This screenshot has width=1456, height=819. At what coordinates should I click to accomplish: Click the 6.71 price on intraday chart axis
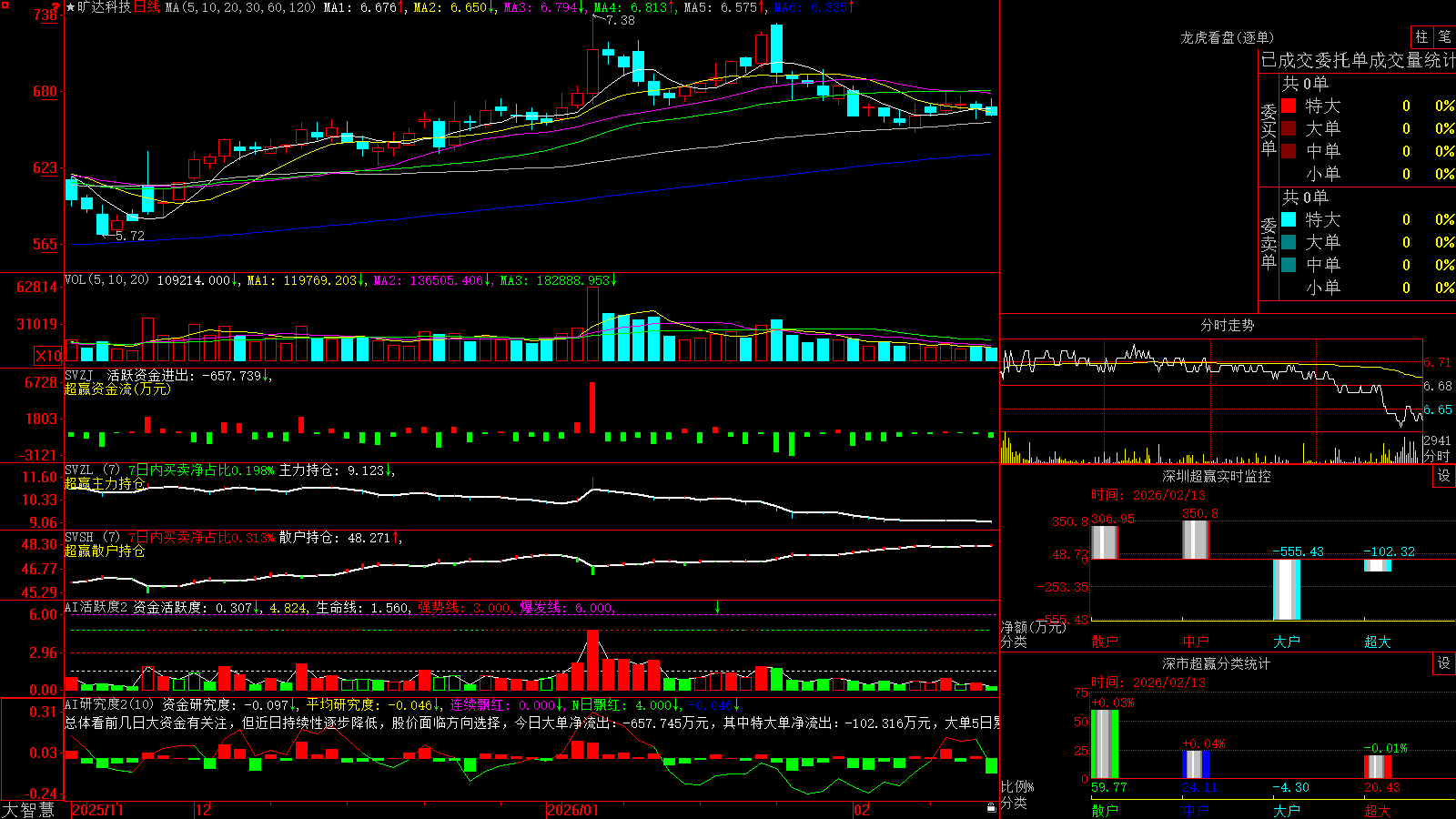click(1439, 362)
